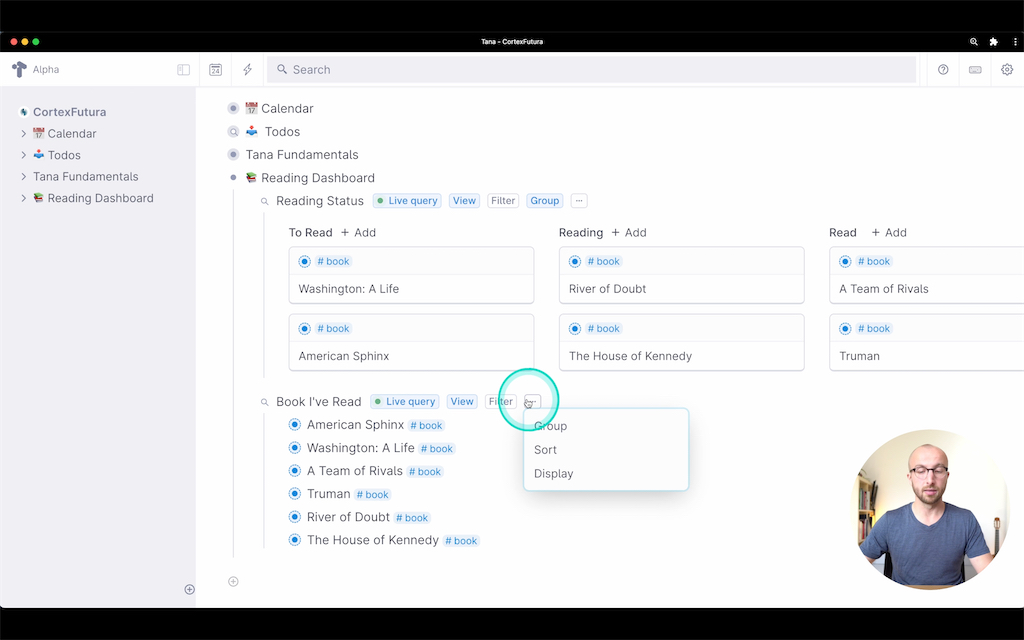Select Sort from the dropdown menu
The height and width of the screenshot is (640, 1024).
pos(545,450)
